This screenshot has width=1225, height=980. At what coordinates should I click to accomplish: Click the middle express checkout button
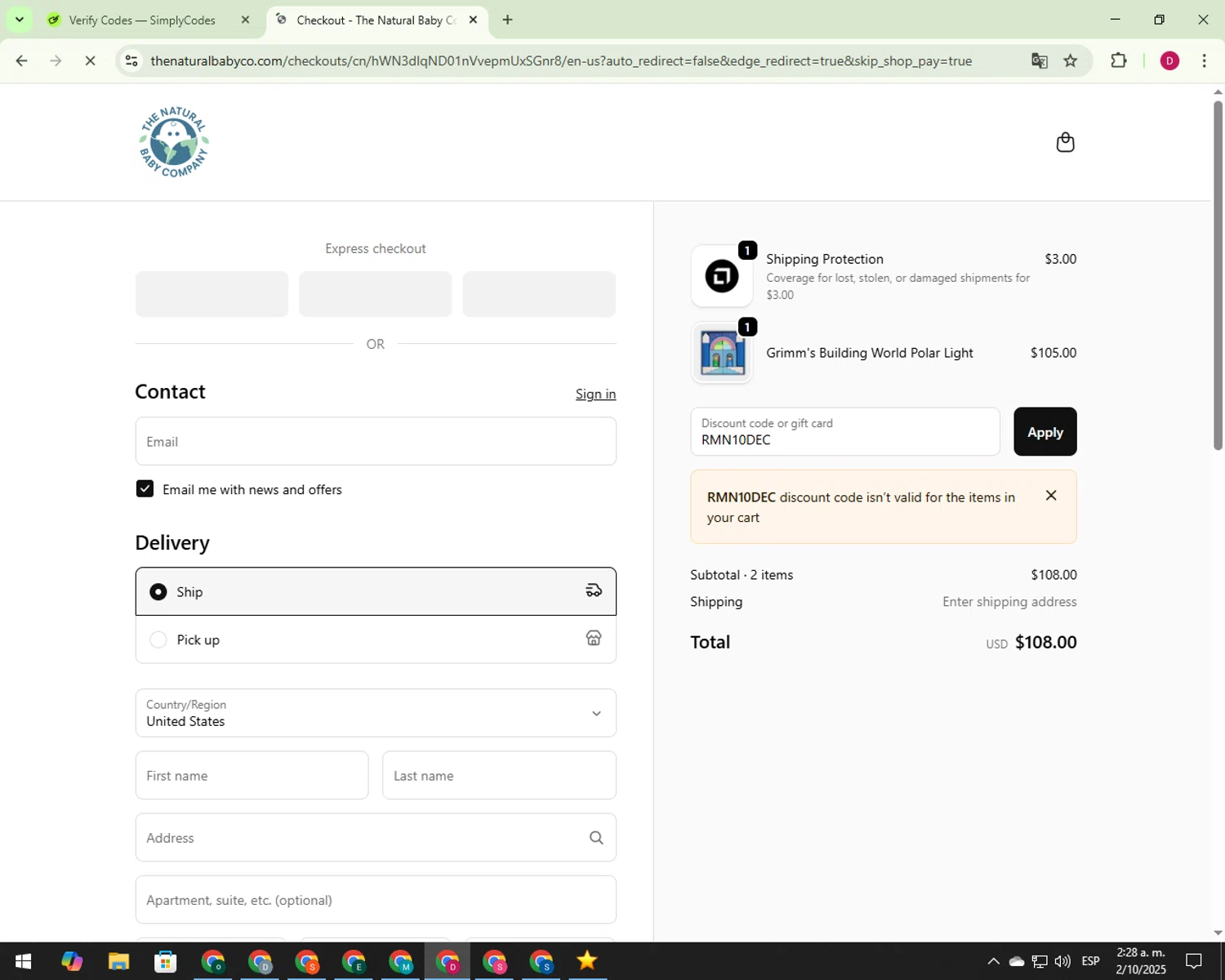coord(375,294)
